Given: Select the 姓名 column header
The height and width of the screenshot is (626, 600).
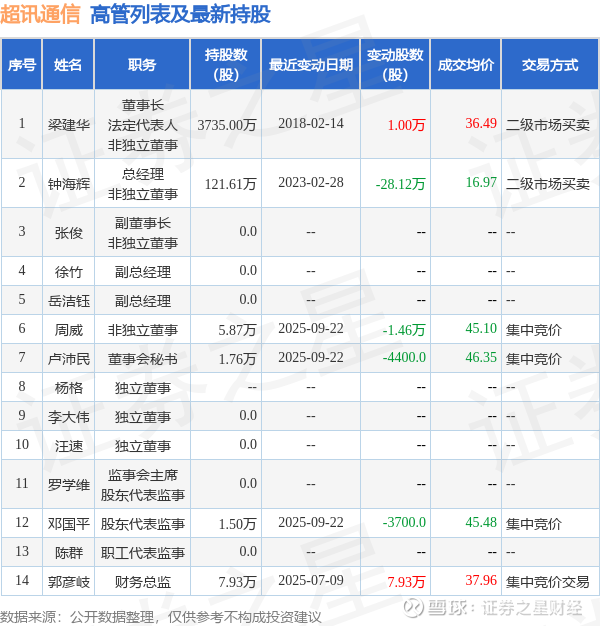Looking at the screenshot, I should coord(68,64).
